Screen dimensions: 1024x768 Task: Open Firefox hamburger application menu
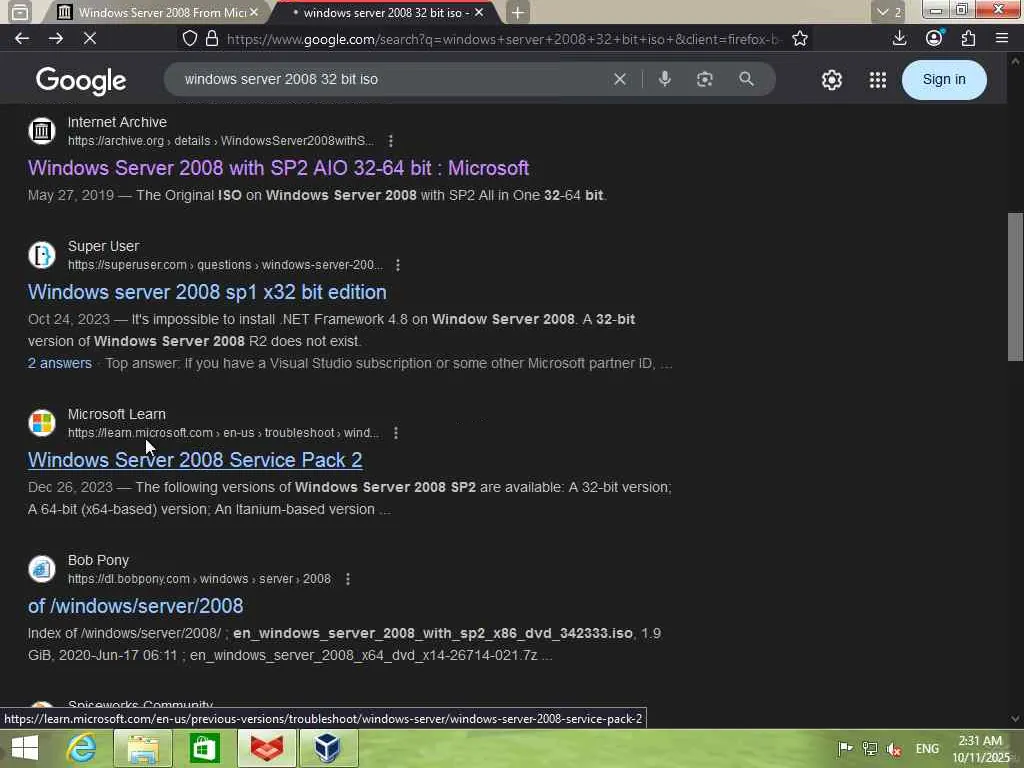pyautogui.click(x=1002, y=38)
